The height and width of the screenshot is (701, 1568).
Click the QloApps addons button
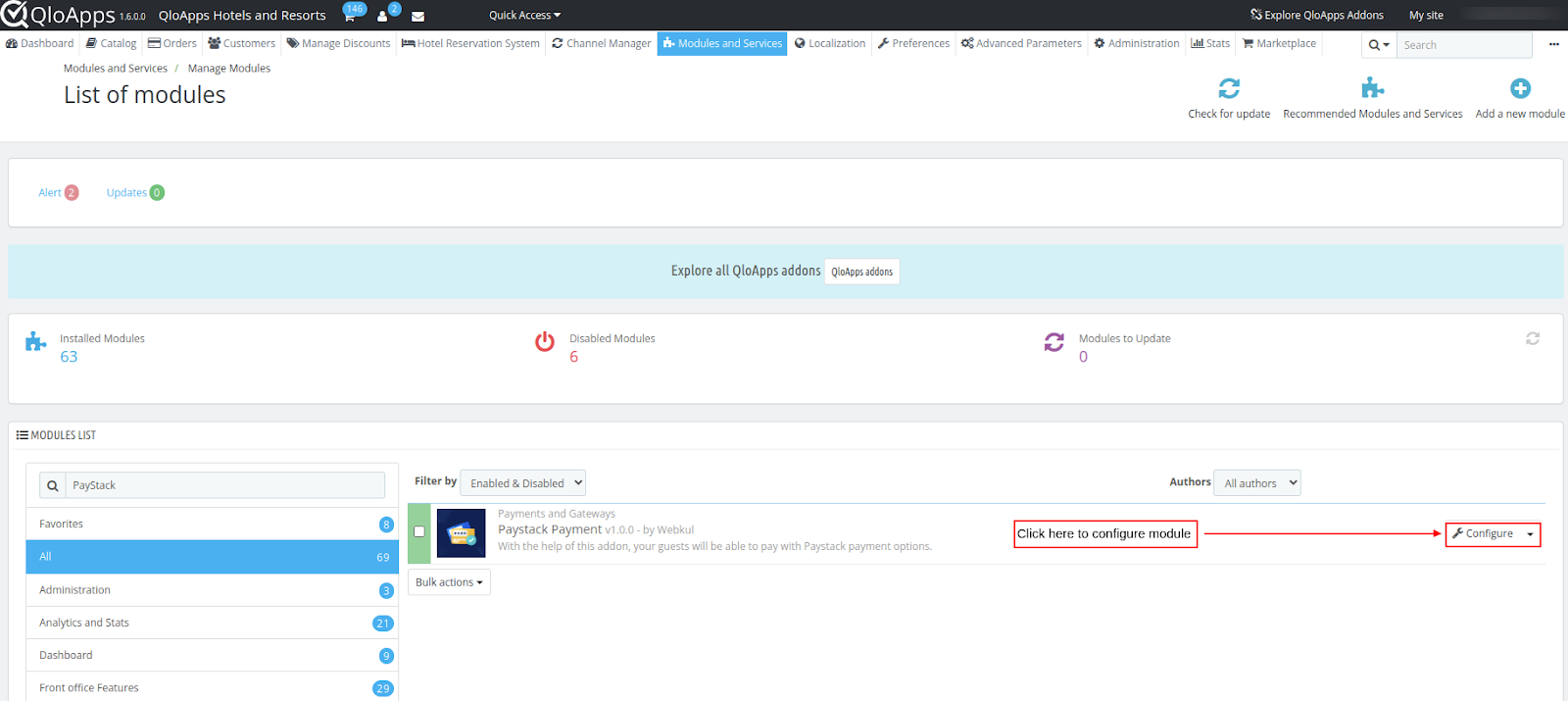coord(862,272)
